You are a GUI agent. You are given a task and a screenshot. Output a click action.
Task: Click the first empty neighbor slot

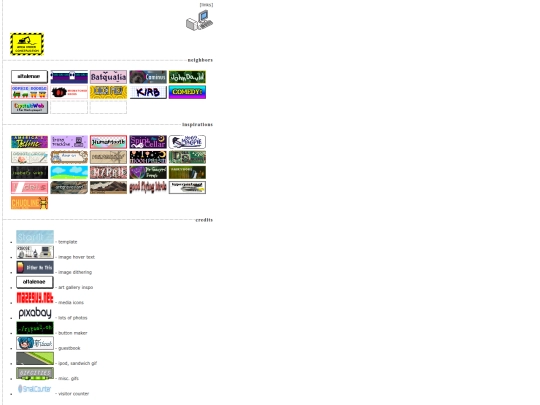[x=69, y=107]
